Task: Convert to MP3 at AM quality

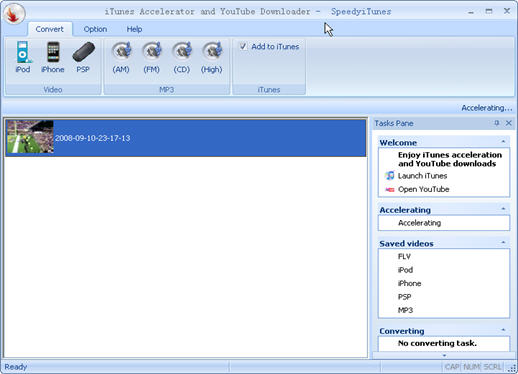Action: [121, 57]
